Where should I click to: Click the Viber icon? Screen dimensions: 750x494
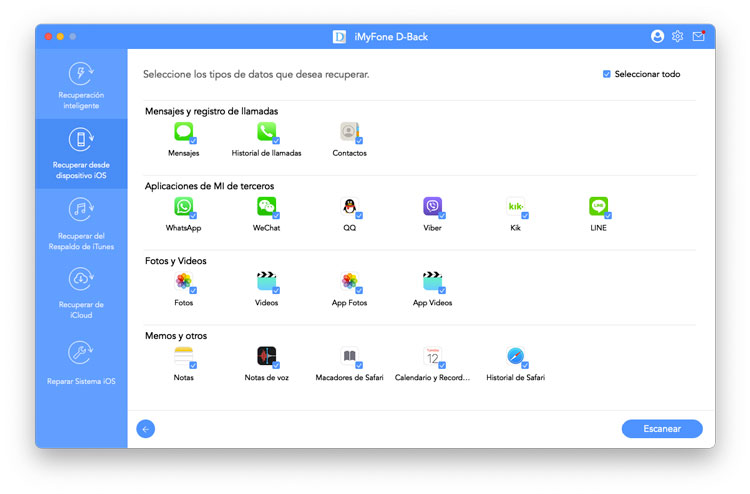click(432, 206)
